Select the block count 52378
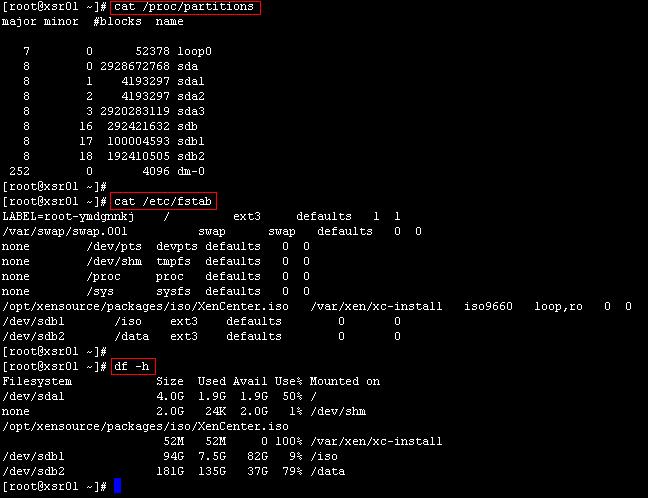648x498 pixels. [152, 51]
